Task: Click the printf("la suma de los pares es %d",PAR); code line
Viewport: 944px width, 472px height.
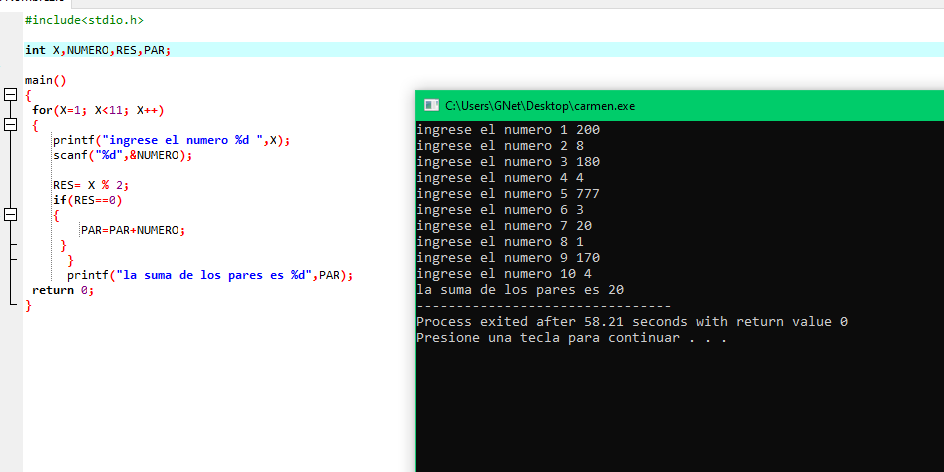Action: pyautogui.click(x=210, y=276)
